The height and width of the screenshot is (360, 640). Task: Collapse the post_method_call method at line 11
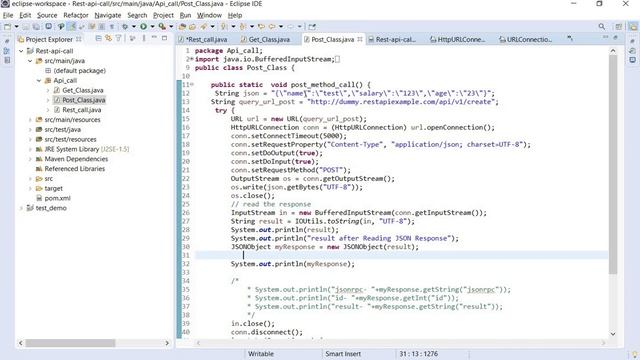[x=192, y=84]
